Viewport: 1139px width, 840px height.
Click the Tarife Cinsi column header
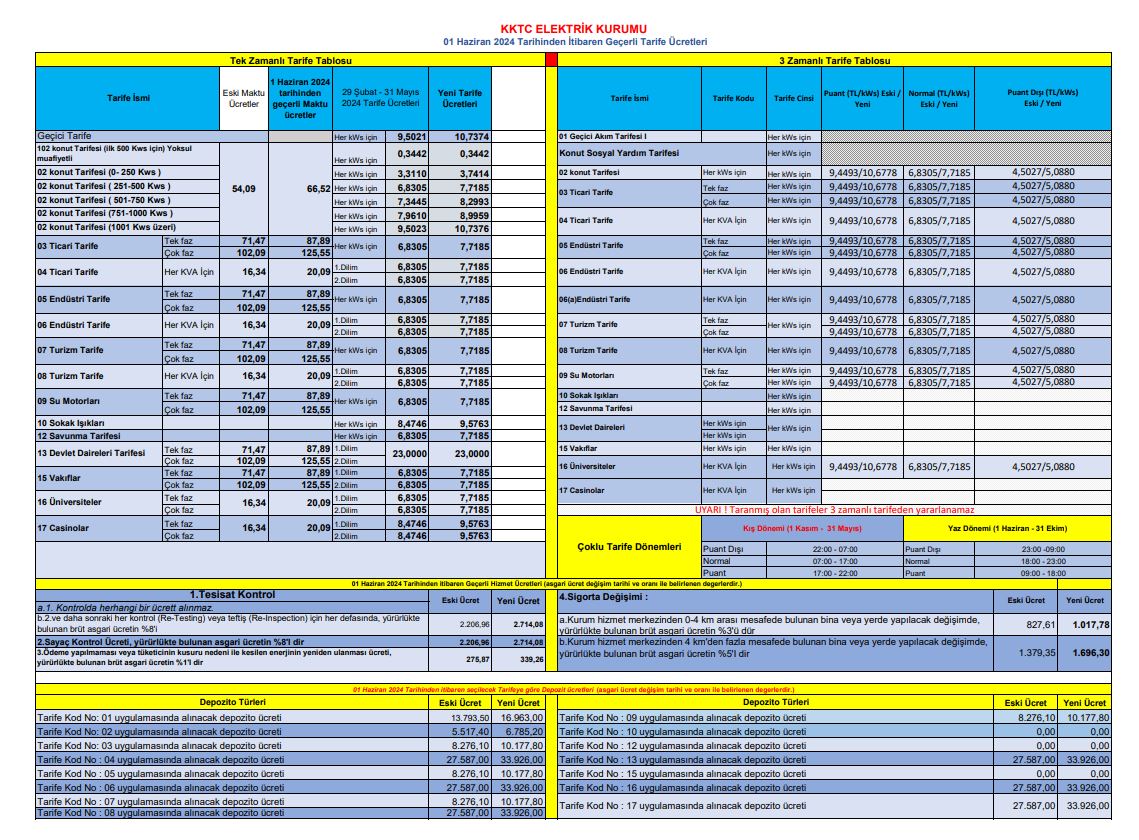tap(793, 98)
